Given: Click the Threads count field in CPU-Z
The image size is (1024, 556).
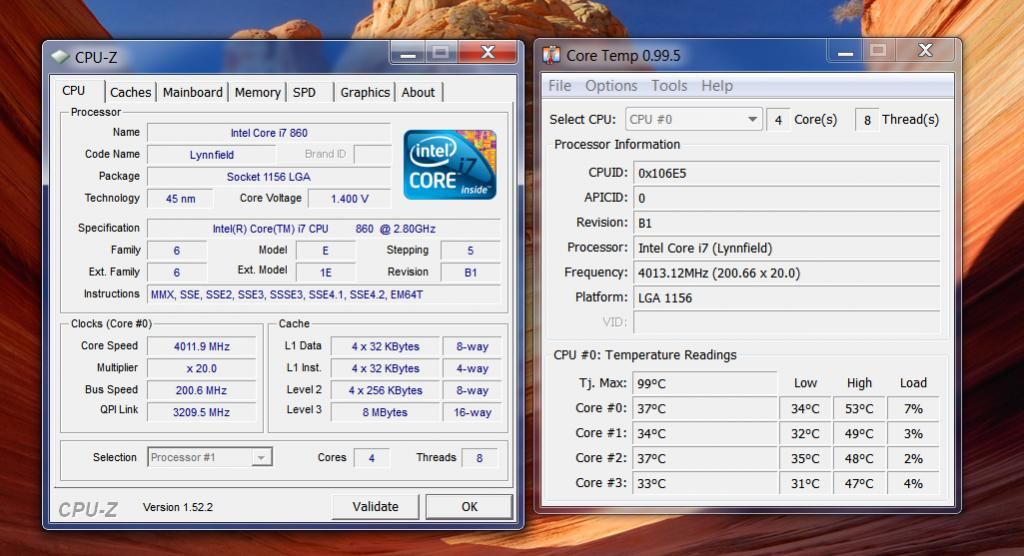Looking at the screenshot, I should [479, 458].
